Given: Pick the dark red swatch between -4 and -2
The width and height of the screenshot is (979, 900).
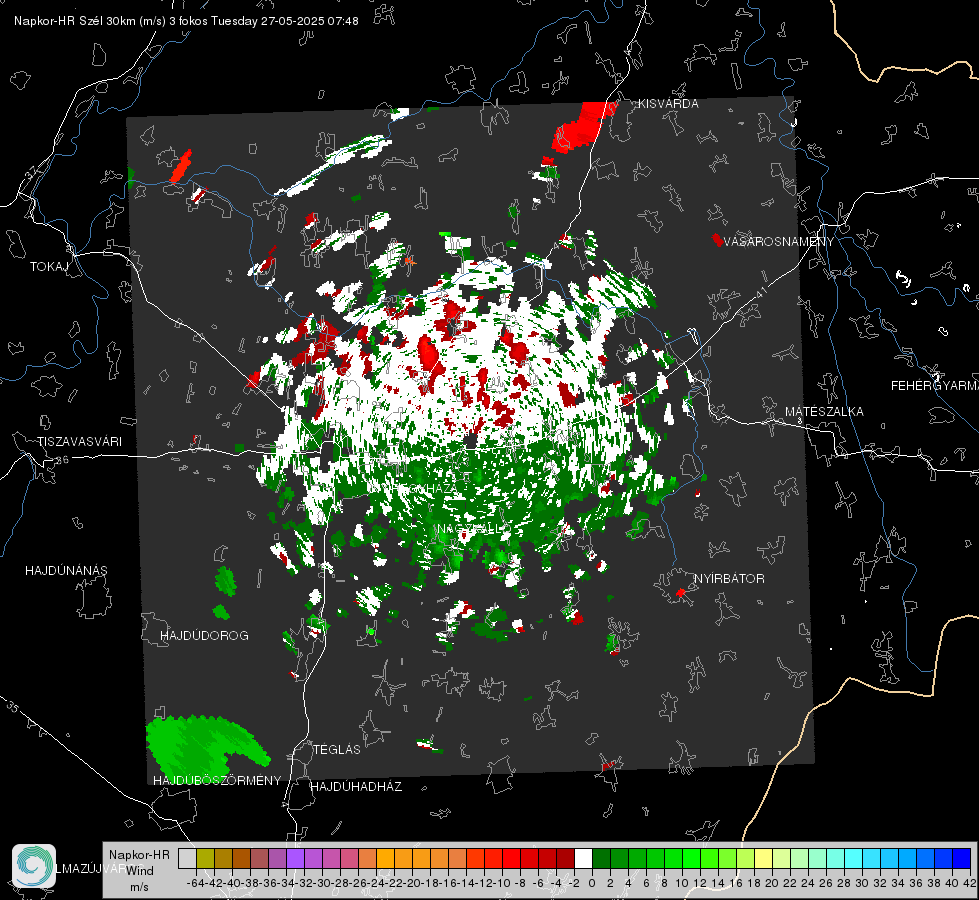Looking at the screenshot, I should [x=565, y=858].
